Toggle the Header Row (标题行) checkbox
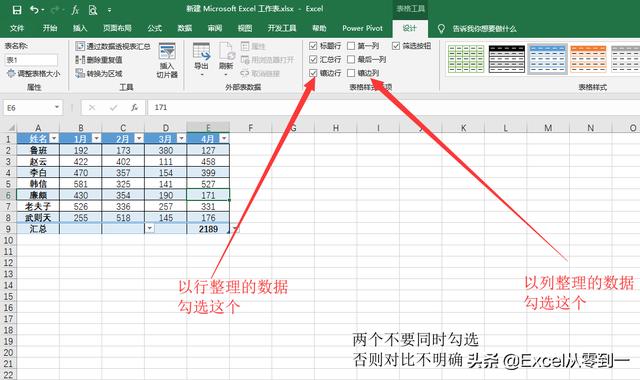The height and width of the screenshot is (380, 640). click(313, 46)
